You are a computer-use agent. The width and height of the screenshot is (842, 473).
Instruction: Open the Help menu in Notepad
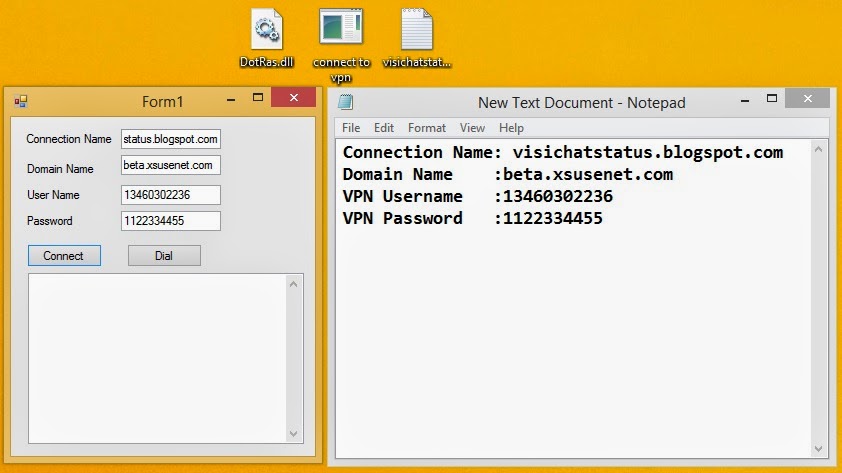tap(511, 128)
